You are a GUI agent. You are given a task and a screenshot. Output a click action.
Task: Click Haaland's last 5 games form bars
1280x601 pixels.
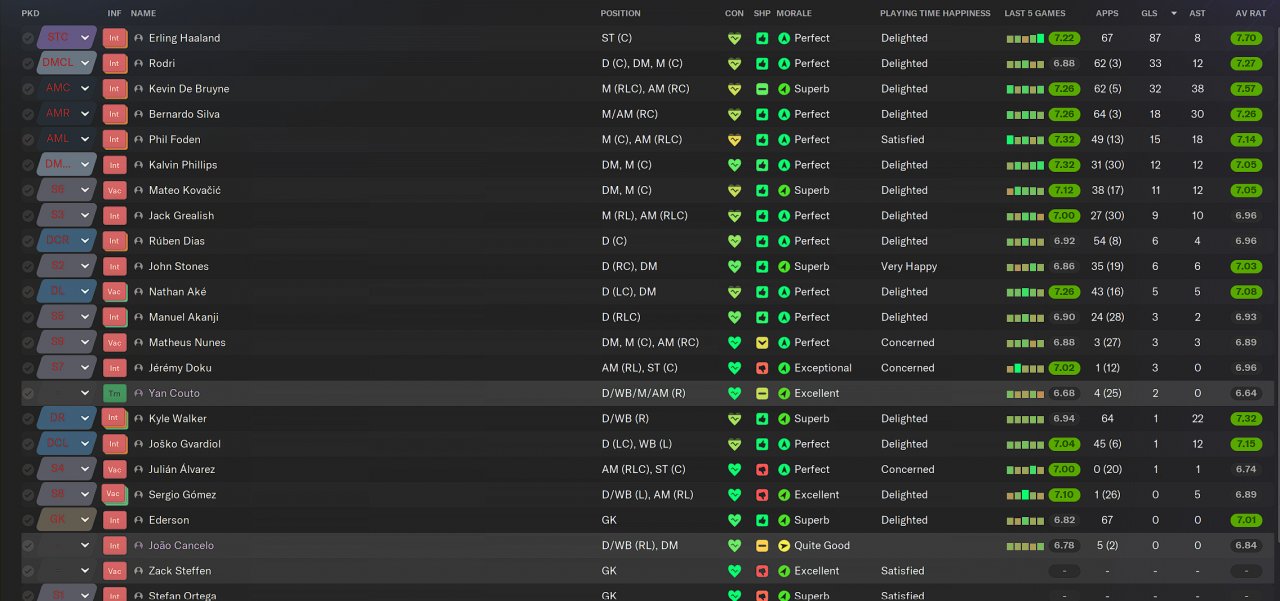click(1025, 39)
